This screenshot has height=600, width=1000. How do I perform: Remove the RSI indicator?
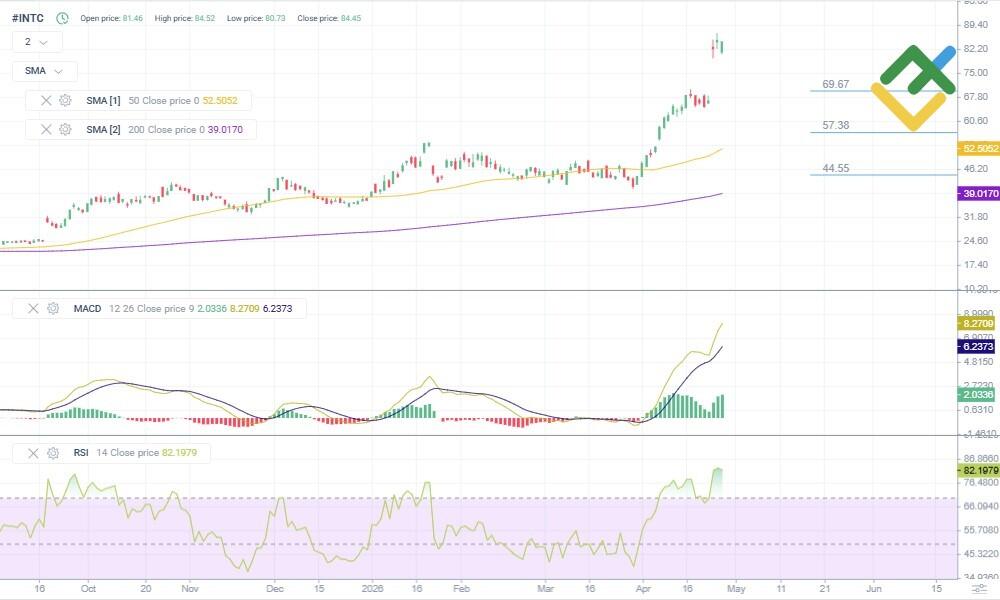33,453
